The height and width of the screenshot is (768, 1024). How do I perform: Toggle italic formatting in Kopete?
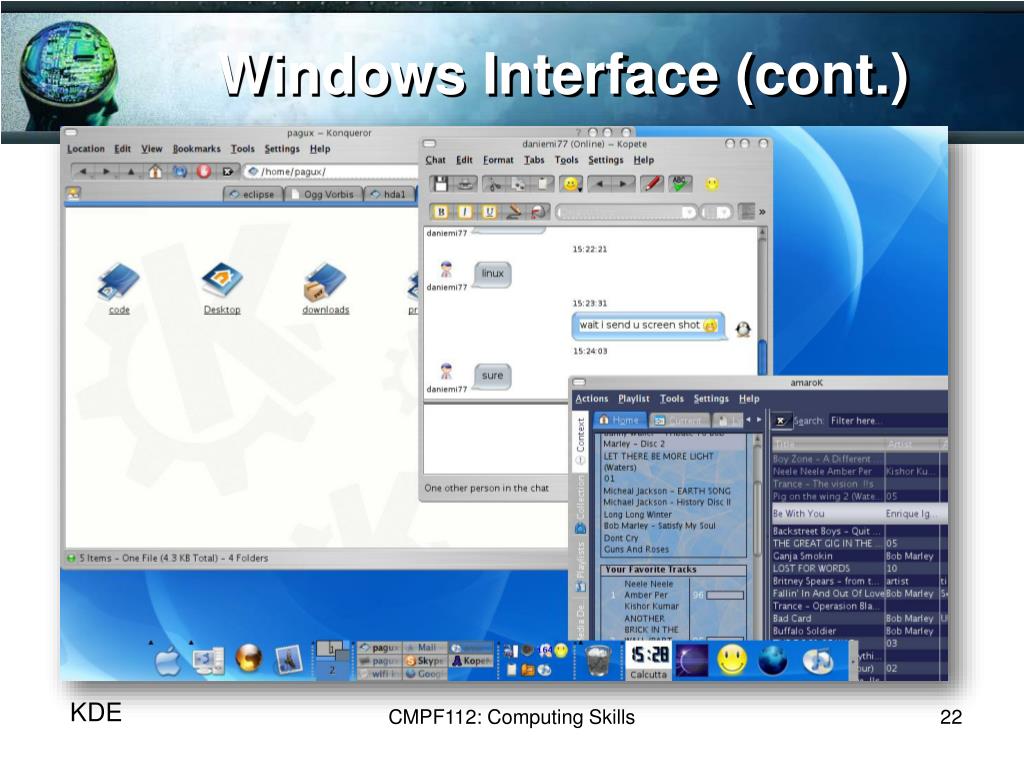(464, 212)
